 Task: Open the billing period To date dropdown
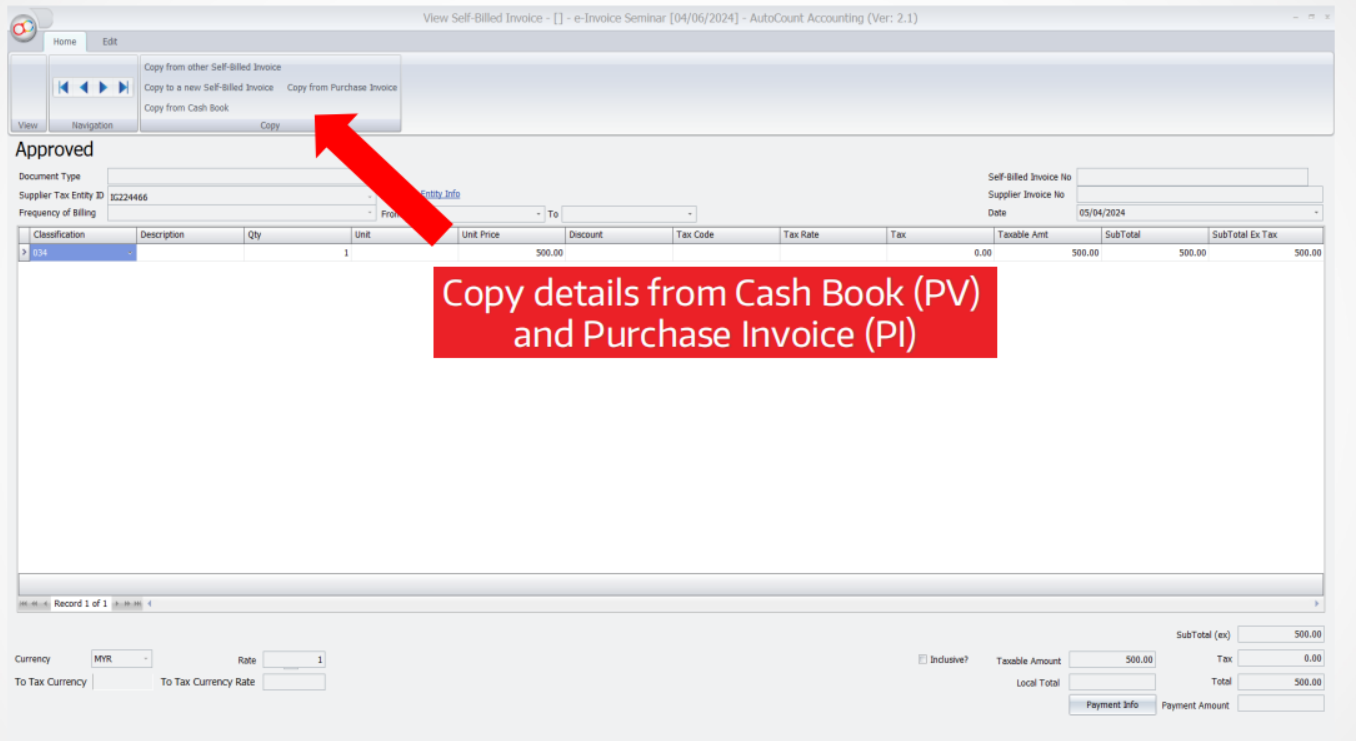690,214
